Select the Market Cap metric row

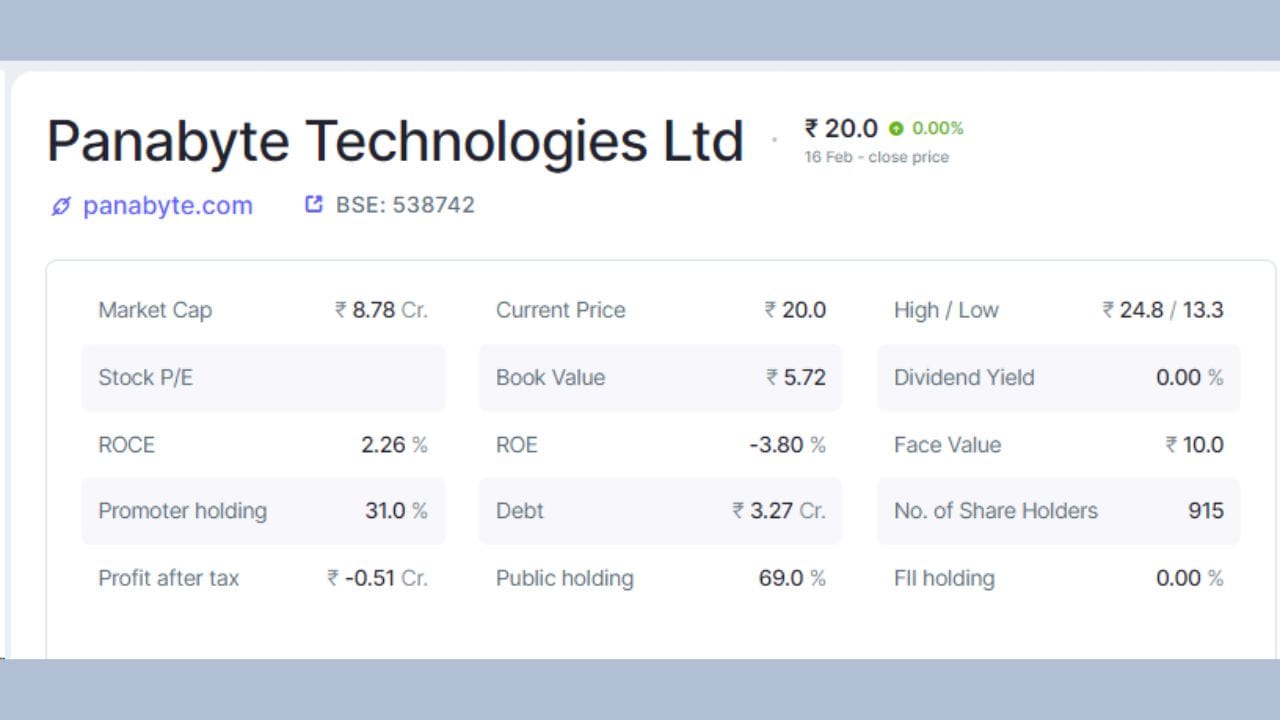pos(264,310)
